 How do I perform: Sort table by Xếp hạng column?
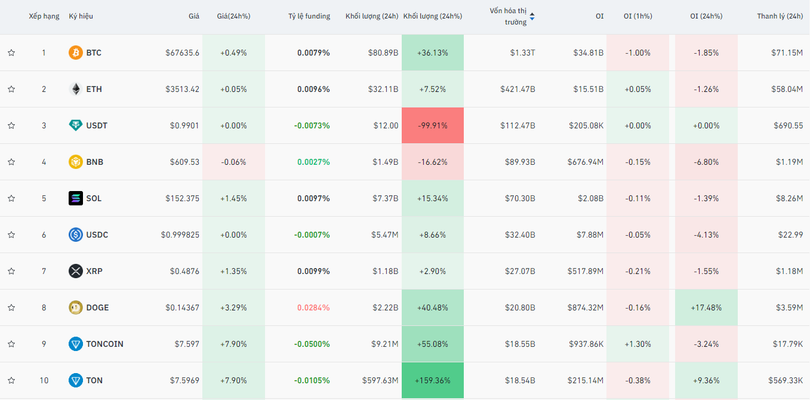[x=43, y=16]
